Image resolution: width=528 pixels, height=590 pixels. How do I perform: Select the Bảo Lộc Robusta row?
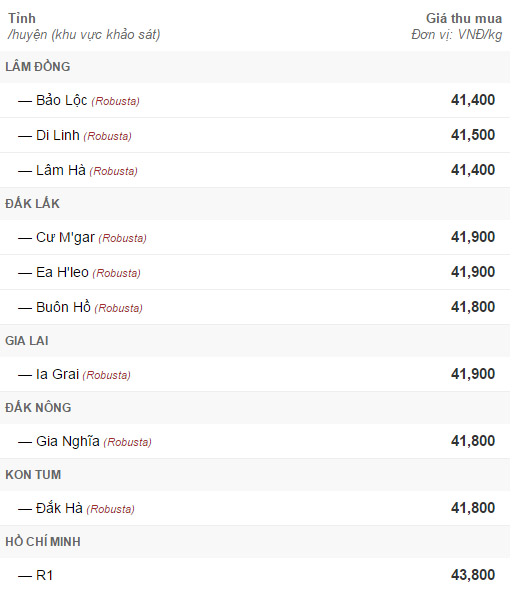point(255,100)
